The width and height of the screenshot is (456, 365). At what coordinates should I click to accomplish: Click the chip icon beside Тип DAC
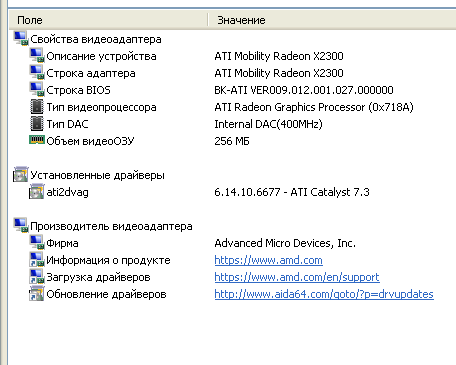pyautogui.click(x=37, y=124)
